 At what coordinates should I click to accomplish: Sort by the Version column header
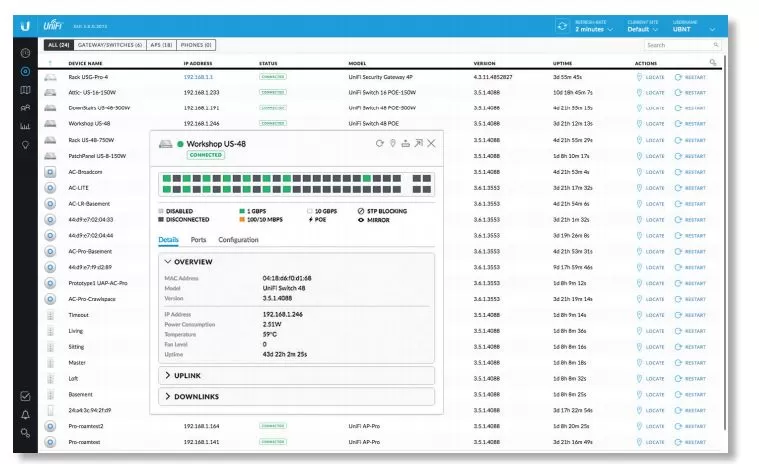pos(485,63)
